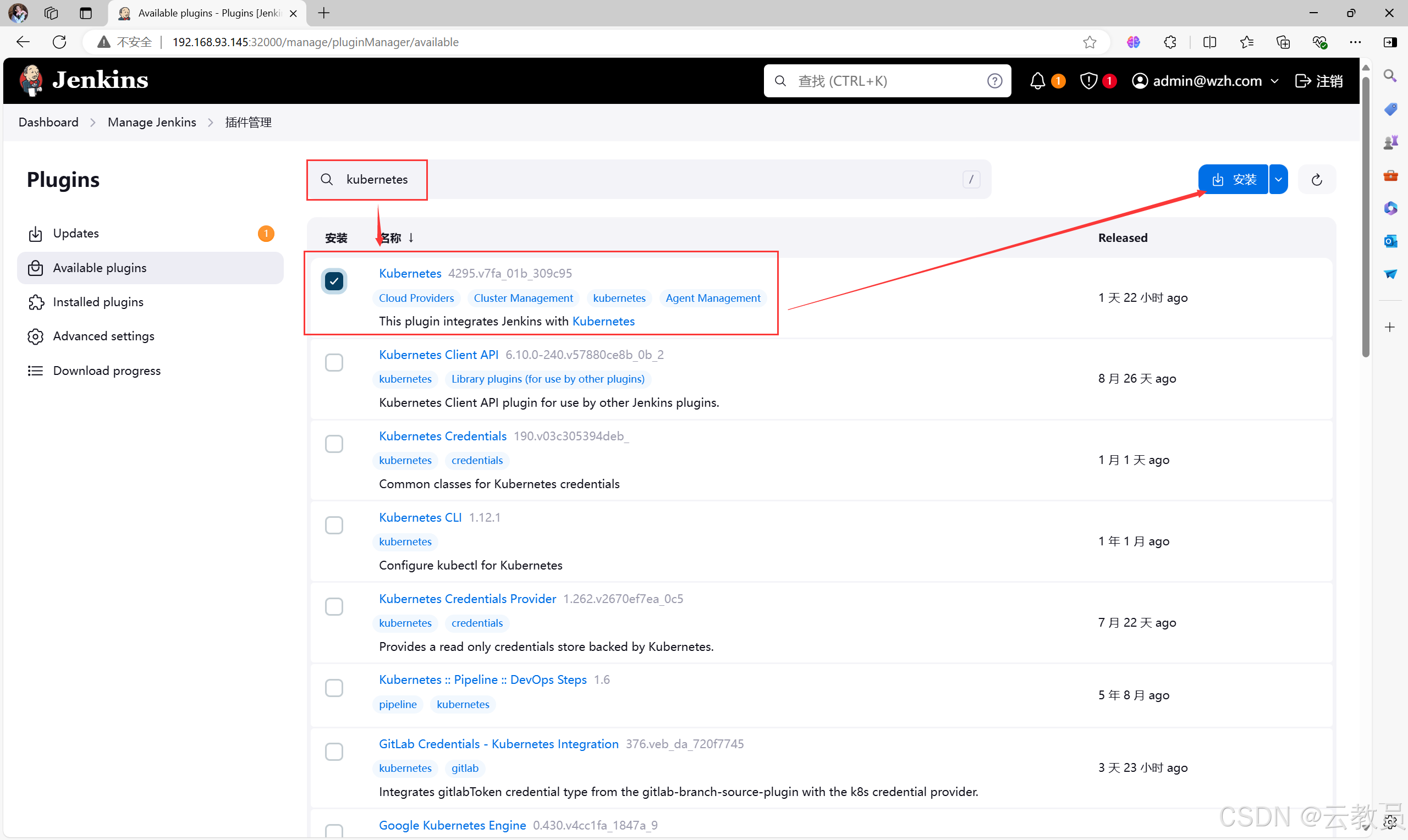Focus the 查找 (CTRL+K) search box
This screenshot has width=1408, height=840.
[x=887, y=81]
